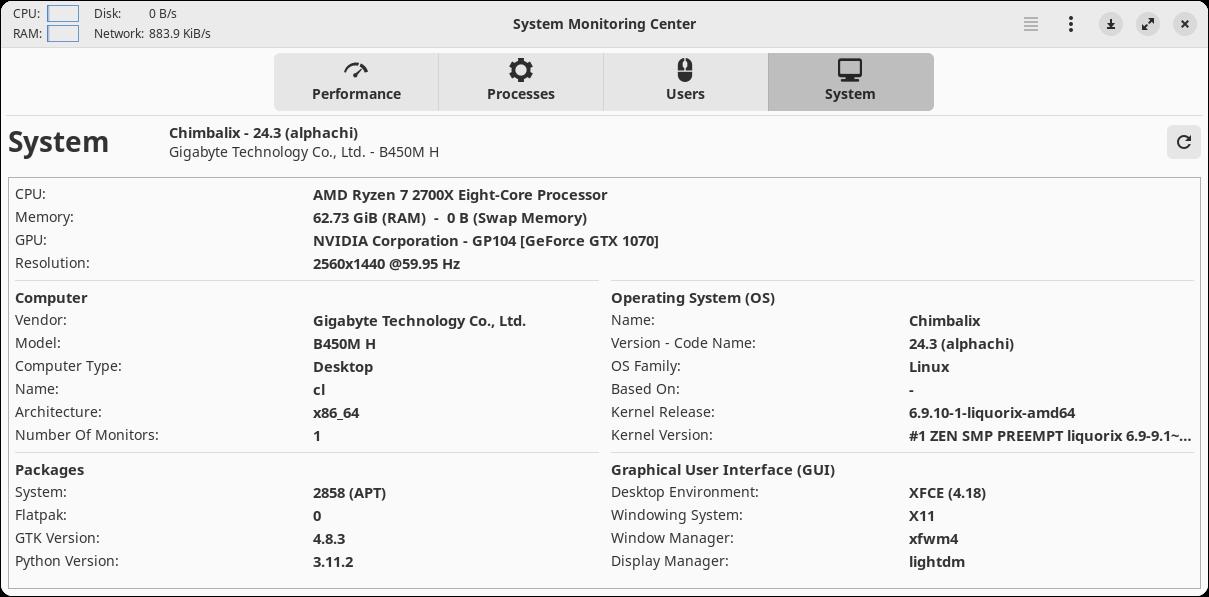Click the System Monitoring Center window title
Screen dimensions: 1209x597
[x=604, y=24]
